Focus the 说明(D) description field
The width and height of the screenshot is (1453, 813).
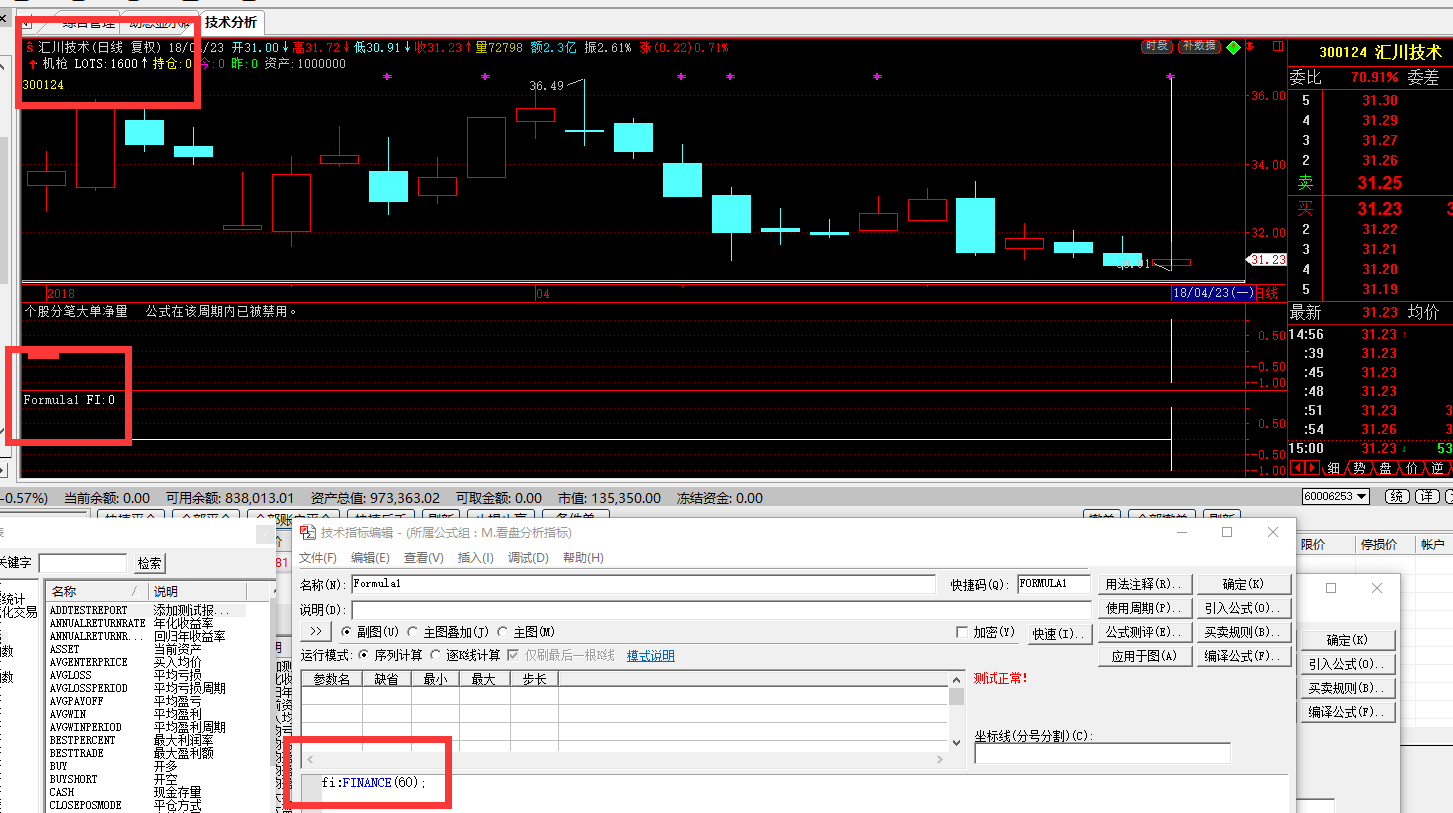[721, 609]
